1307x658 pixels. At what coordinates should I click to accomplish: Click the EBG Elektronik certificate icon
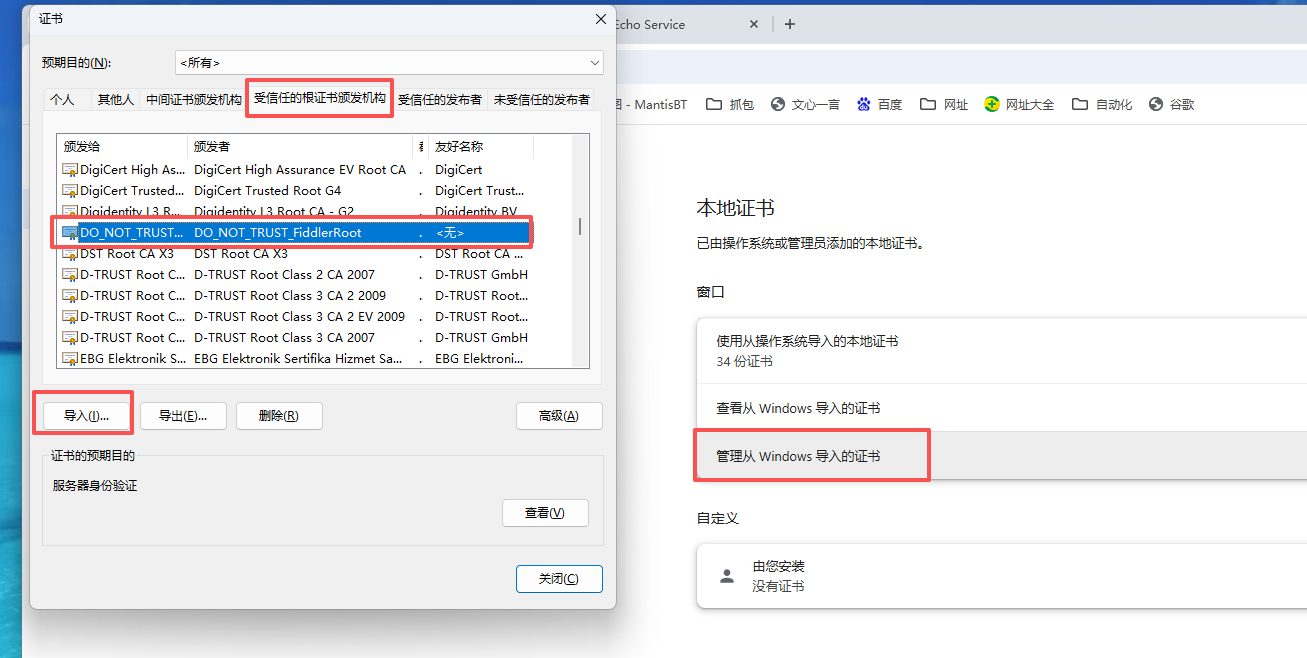tap(70, 359)
